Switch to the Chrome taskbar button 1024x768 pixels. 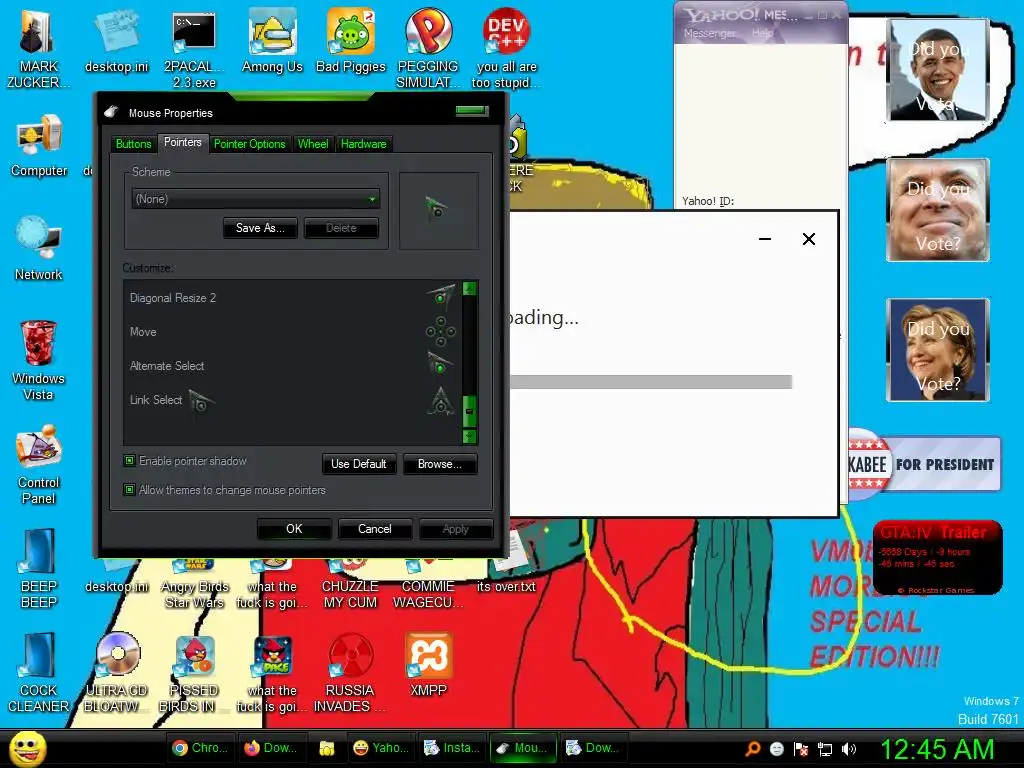[200, 748]
